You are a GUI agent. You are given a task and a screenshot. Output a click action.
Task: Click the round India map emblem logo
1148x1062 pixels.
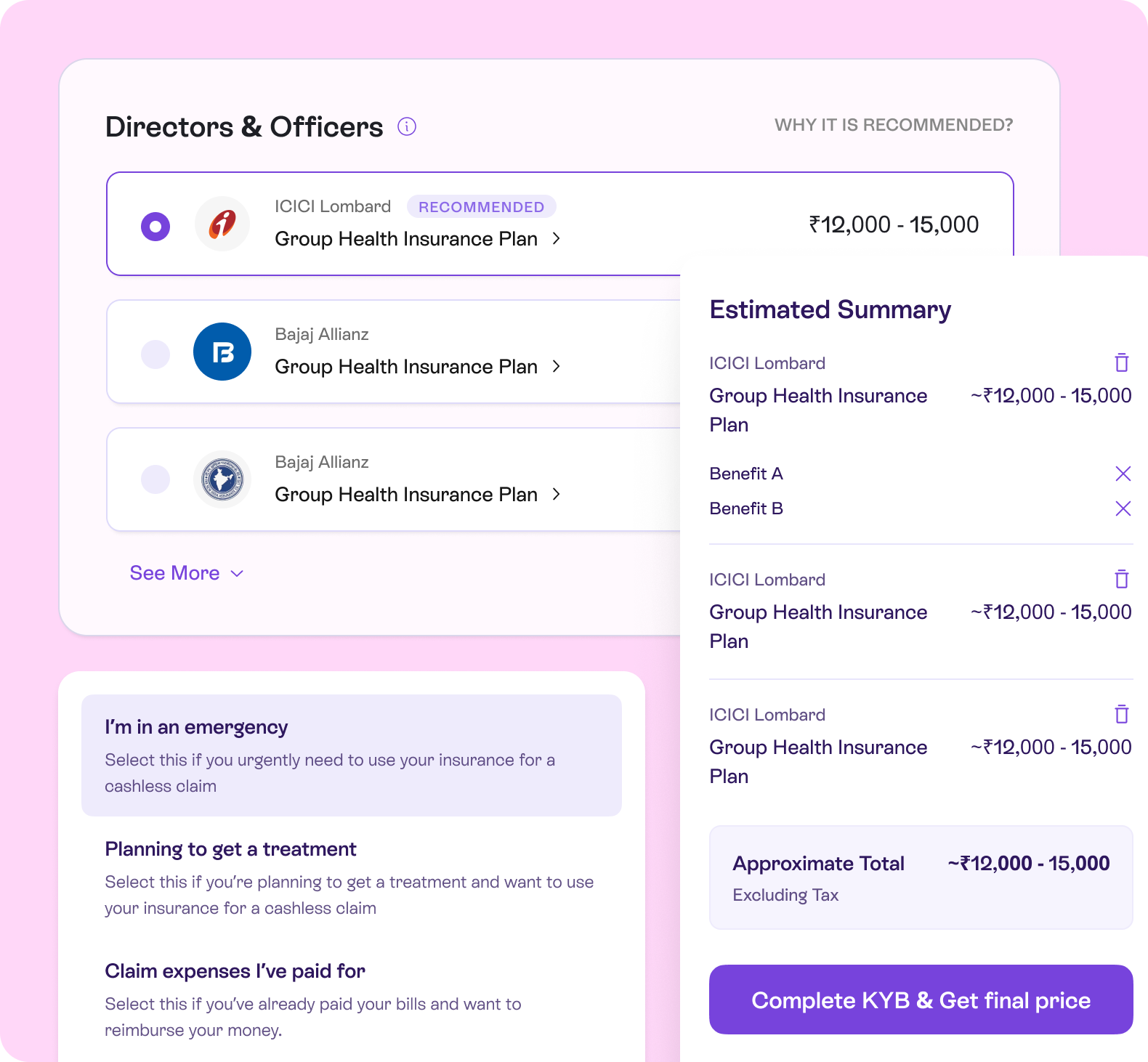coord(222,479)
